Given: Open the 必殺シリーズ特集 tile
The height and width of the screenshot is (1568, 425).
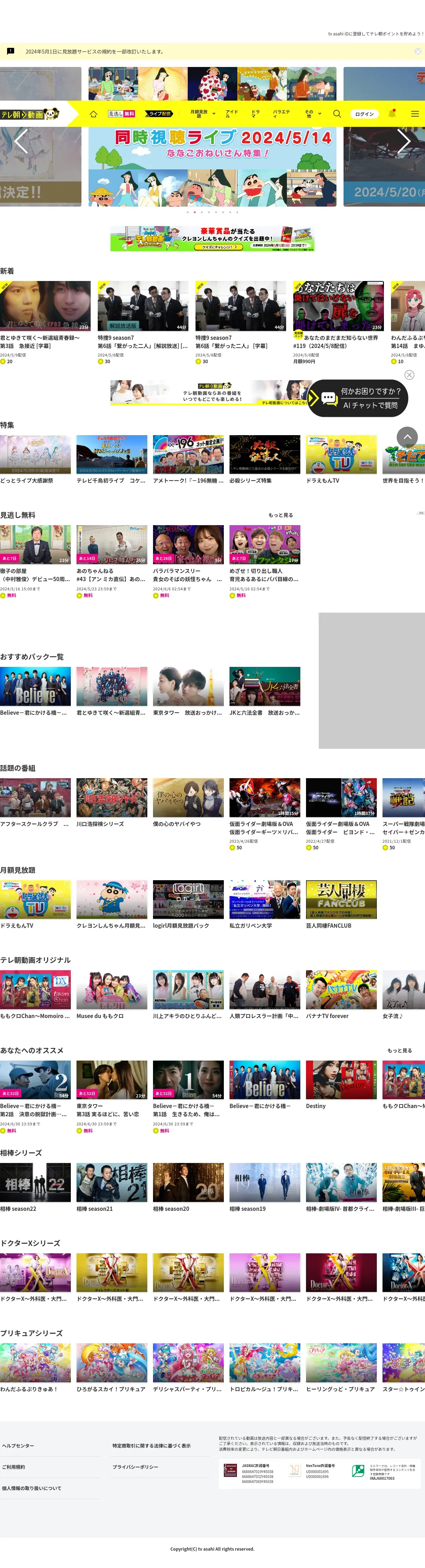Looking at the screenshot, I should click(265, 454).
